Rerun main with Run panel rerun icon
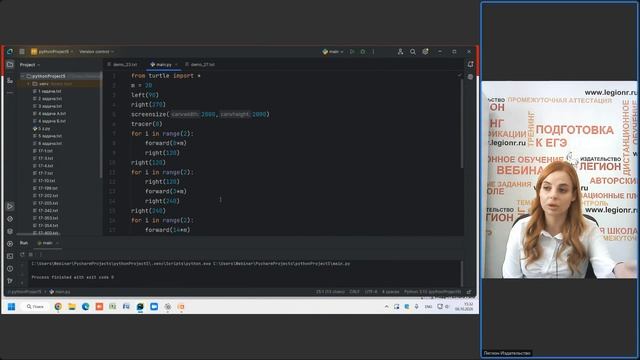Viewport: 640px width, 360px height. [x=22, y=254]
